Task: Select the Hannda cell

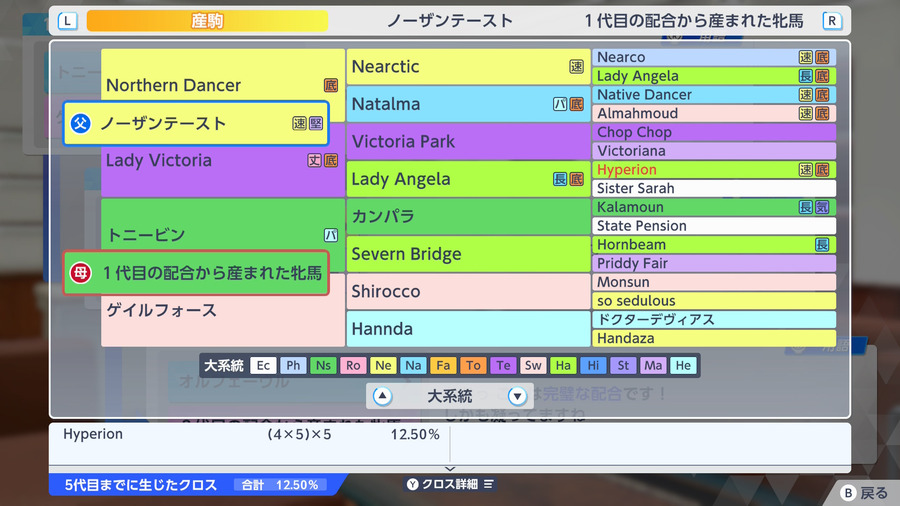Action: click(468, 329)
